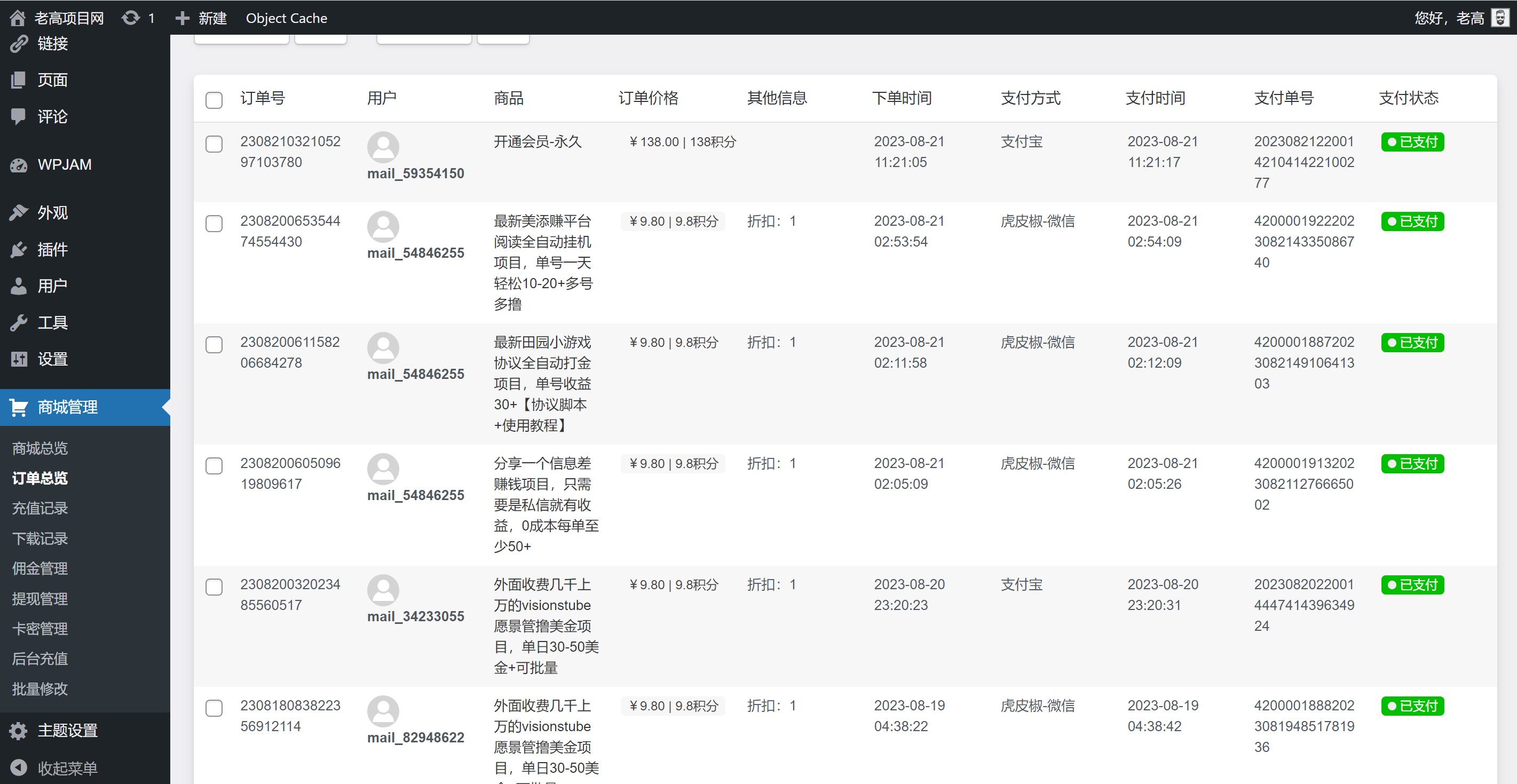Click the 工具 wrench icon
Image resolution: width=1517 pixels, height=784 pixels.
[x=19, y=322]
